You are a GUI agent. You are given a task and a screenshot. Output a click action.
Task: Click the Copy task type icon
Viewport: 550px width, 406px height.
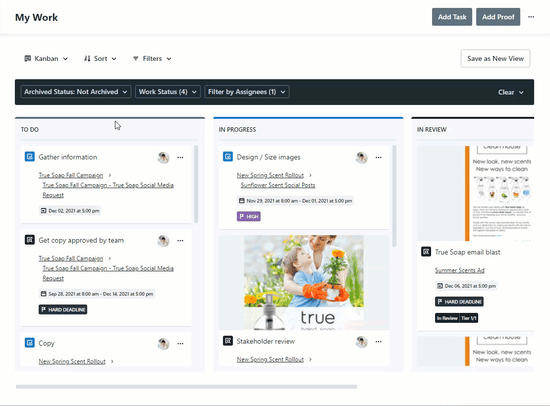click(30, 343)
